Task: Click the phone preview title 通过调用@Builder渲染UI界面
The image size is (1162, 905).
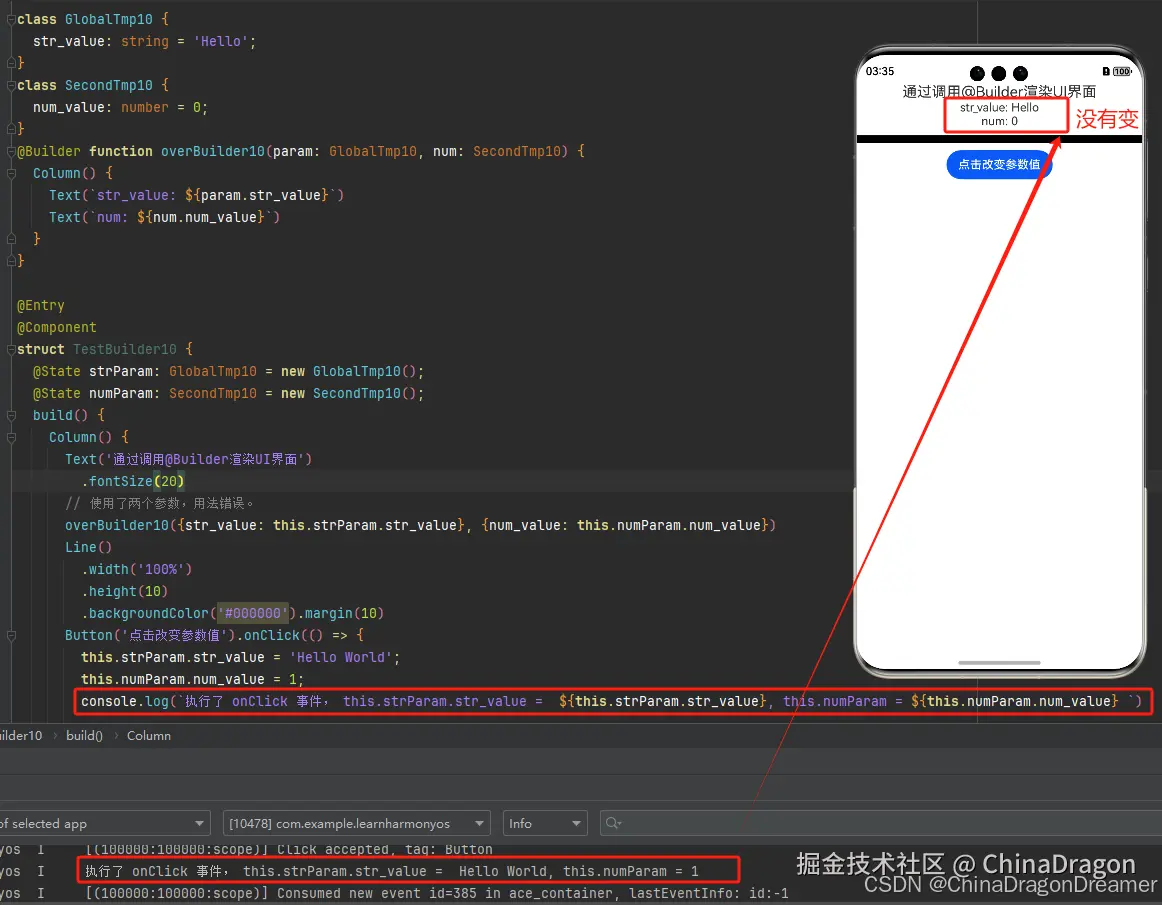Action: pos(999,91)
